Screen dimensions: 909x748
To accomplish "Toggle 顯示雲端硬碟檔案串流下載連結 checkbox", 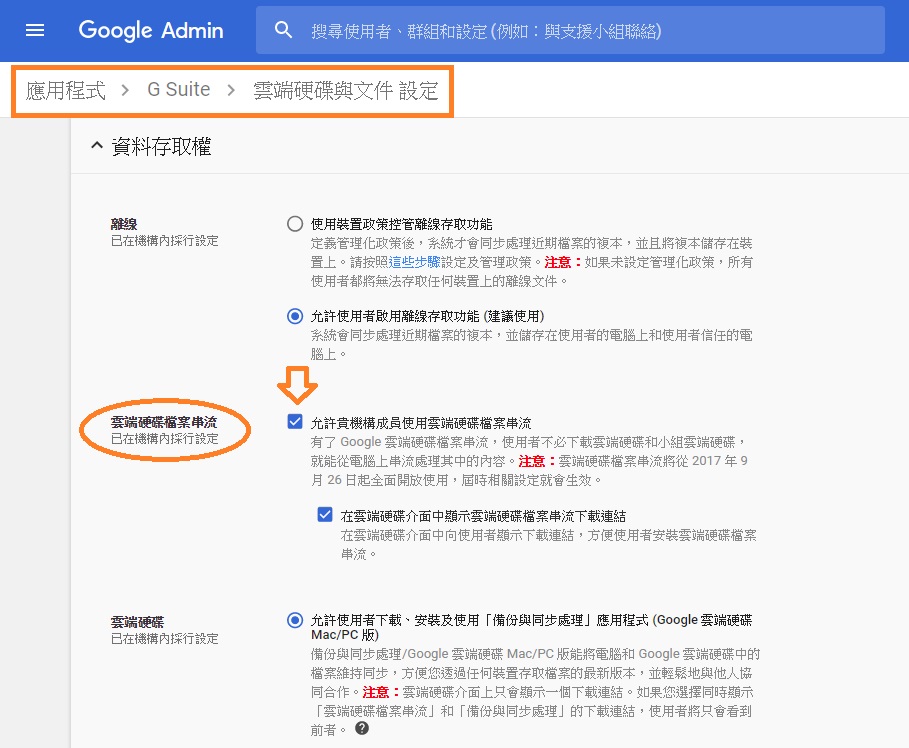I will 325,514.
